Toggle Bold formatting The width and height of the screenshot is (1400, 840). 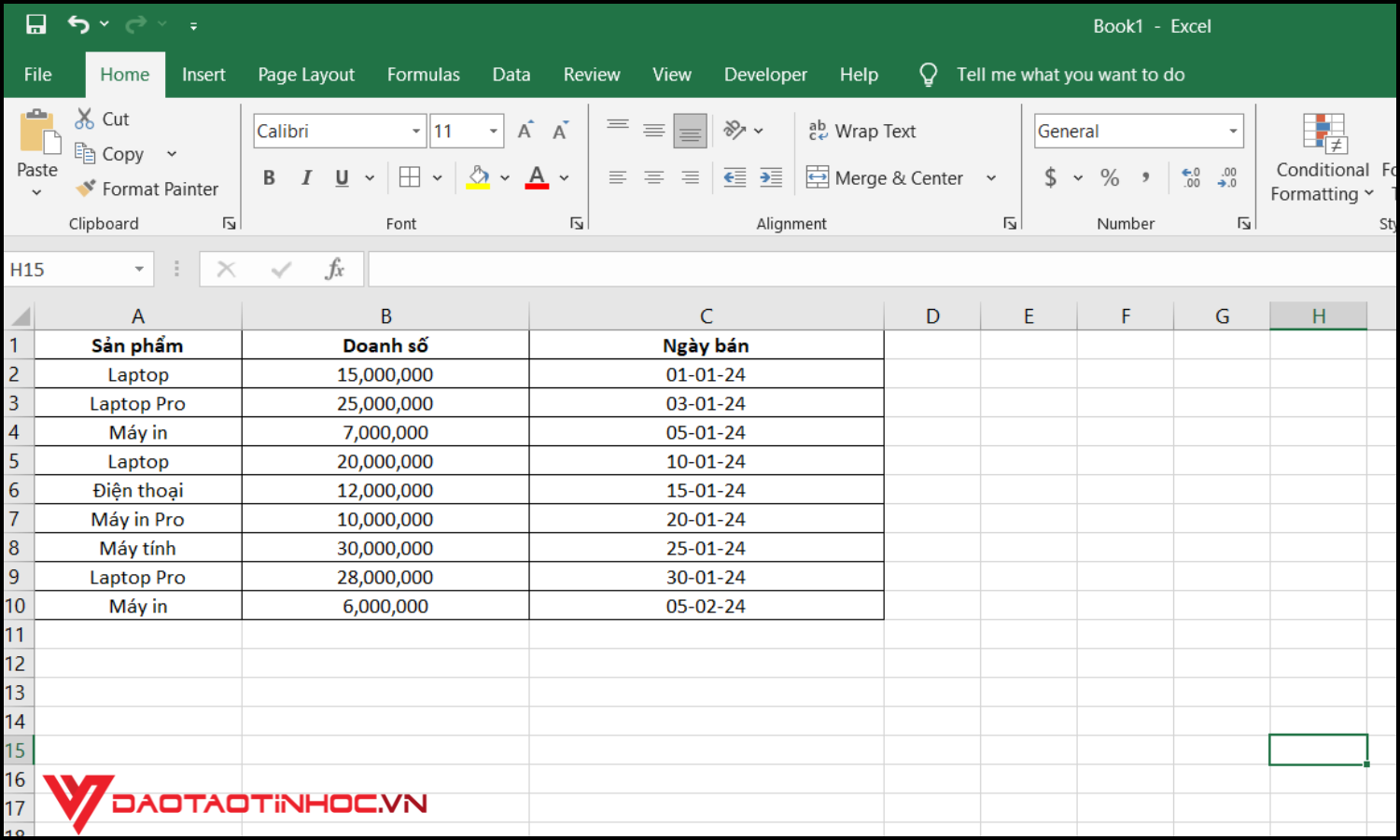(x=269, y=177)
